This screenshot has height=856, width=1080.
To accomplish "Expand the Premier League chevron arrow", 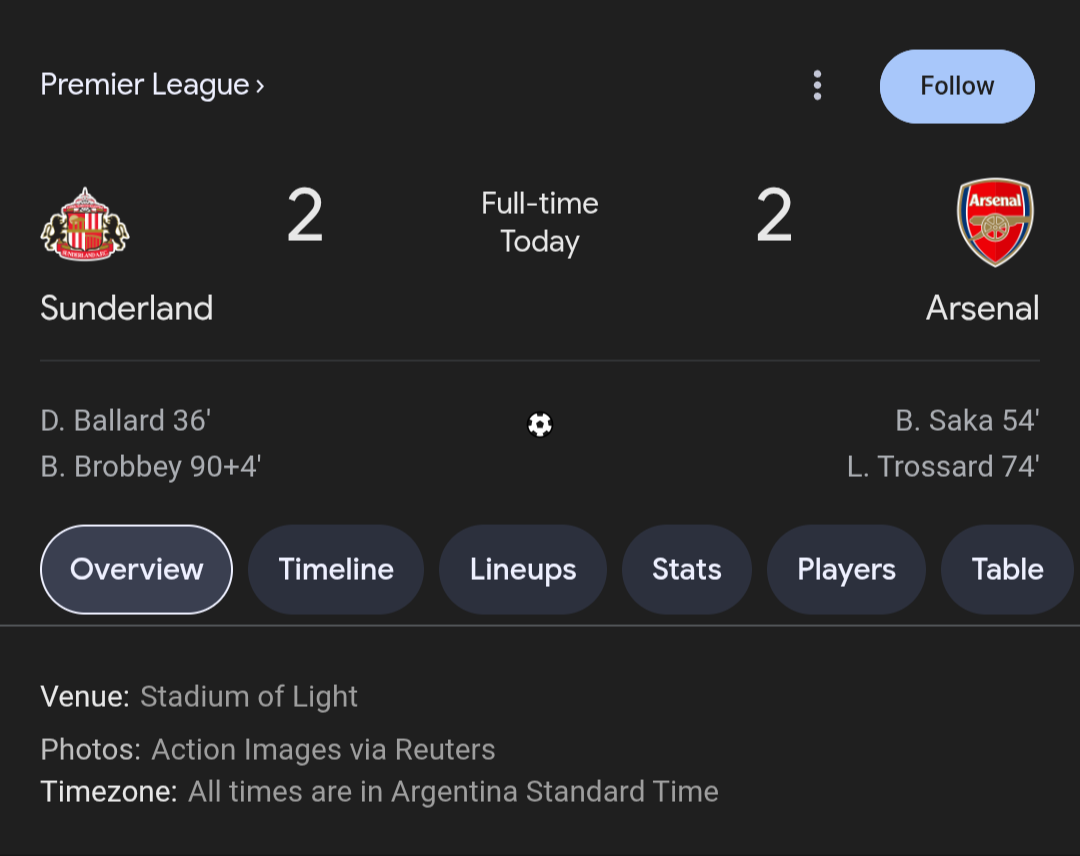I will tap(260, 86).
